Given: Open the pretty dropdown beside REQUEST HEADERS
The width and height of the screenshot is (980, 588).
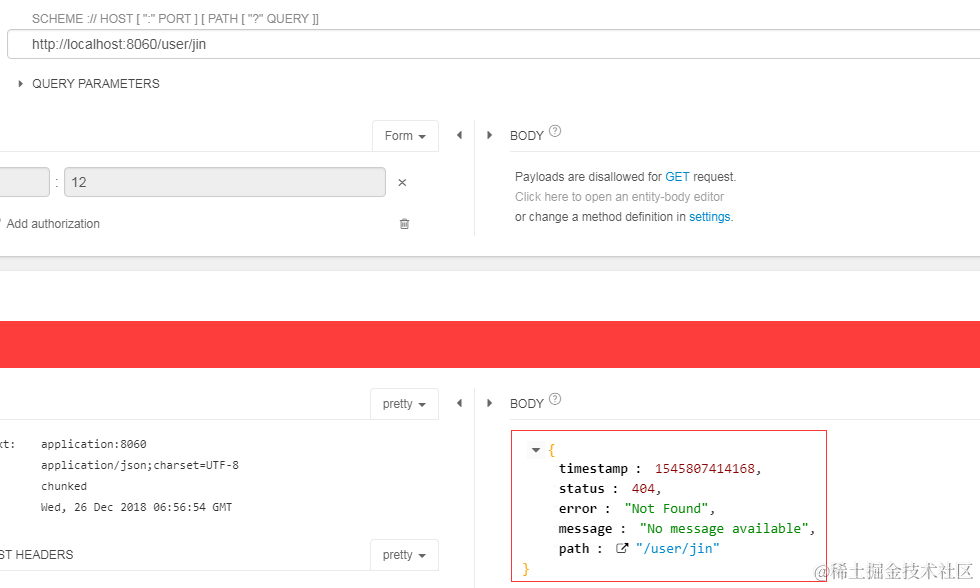Looking at the screenshot, I should pyautogui.click(x=404, y=555).
